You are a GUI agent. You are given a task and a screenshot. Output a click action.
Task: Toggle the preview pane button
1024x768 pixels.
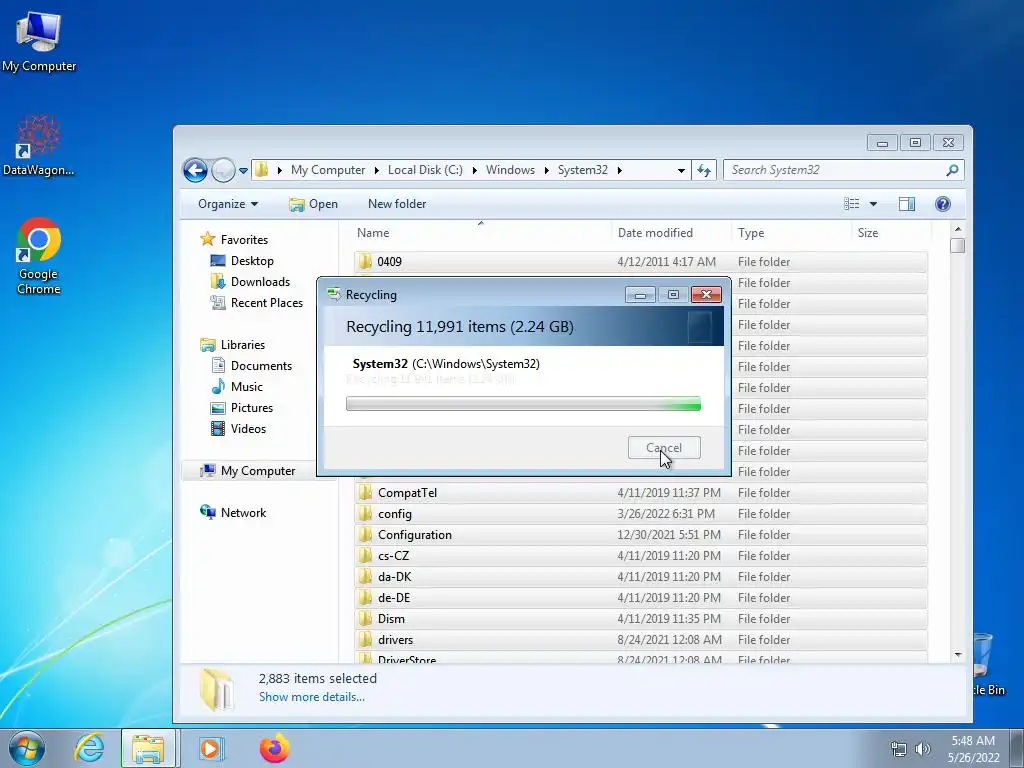[x=906, y=204]
